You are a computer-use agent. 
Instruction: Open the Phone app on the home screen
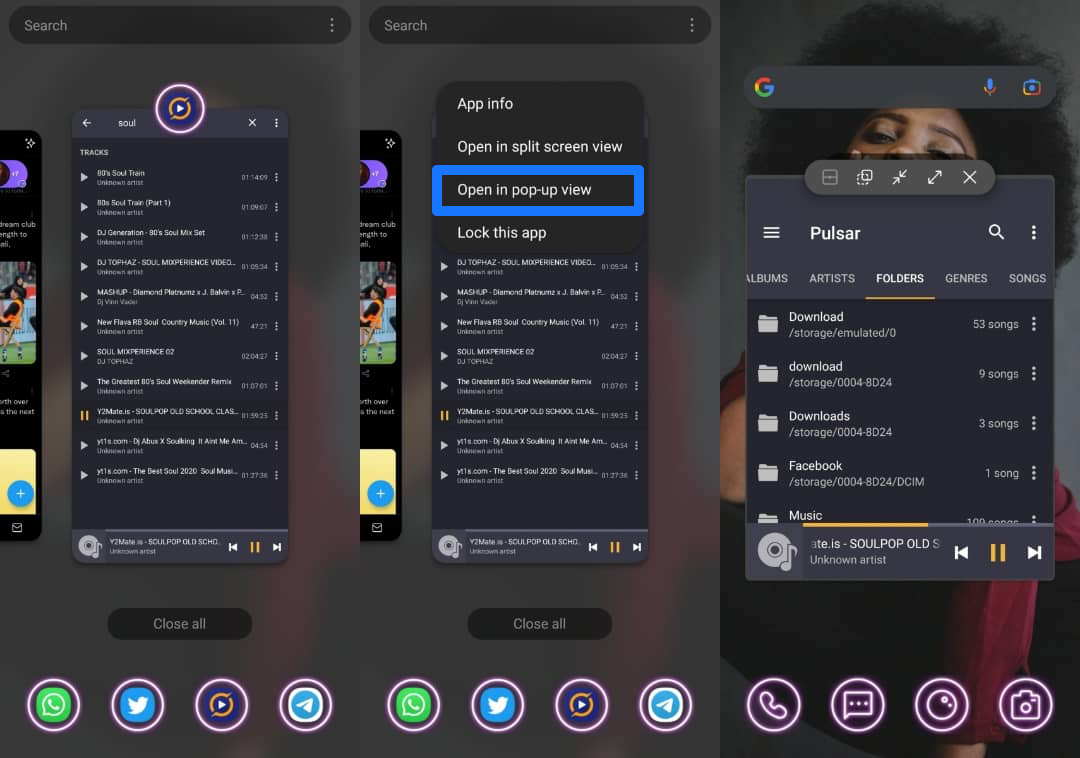click(x=773, y=705)
